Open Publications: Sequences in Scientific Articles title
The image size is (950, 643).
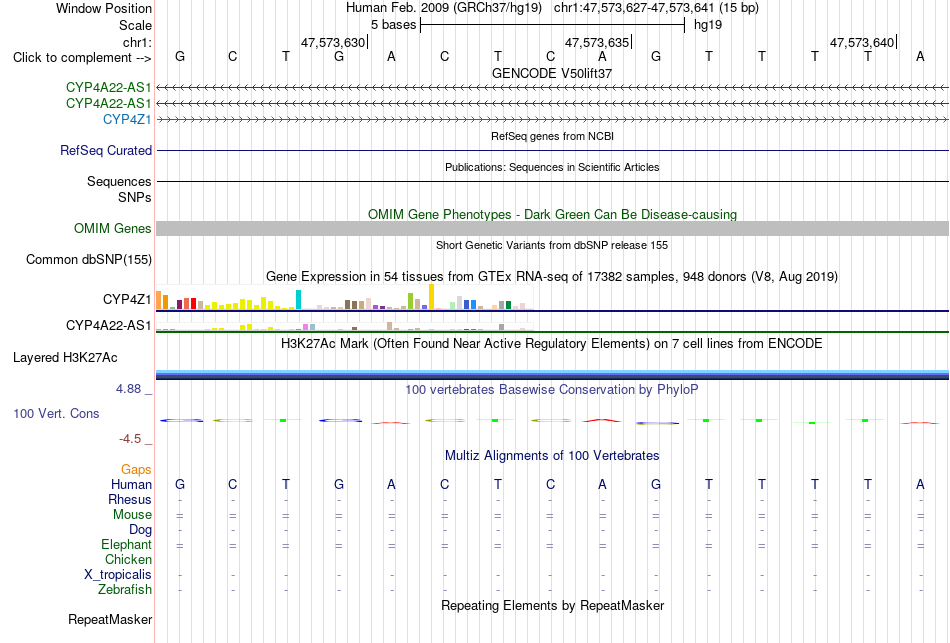[552, 167]
